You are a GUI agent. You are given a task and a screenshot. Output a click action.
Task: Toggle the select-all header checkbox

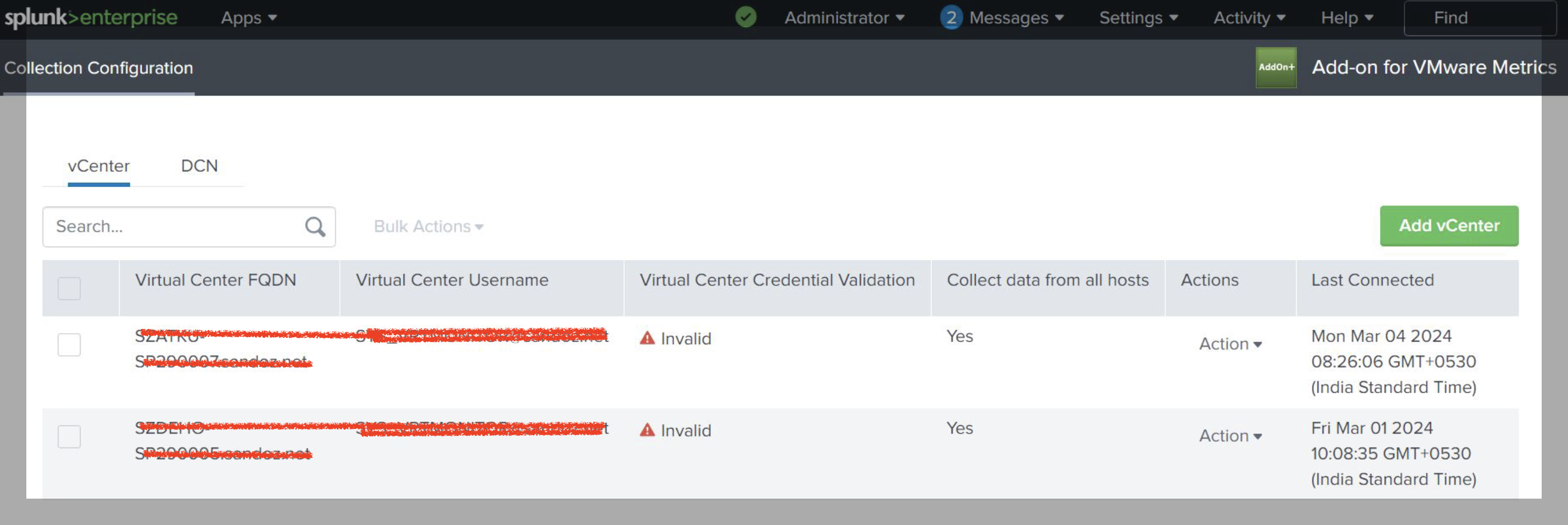point(69,288)
